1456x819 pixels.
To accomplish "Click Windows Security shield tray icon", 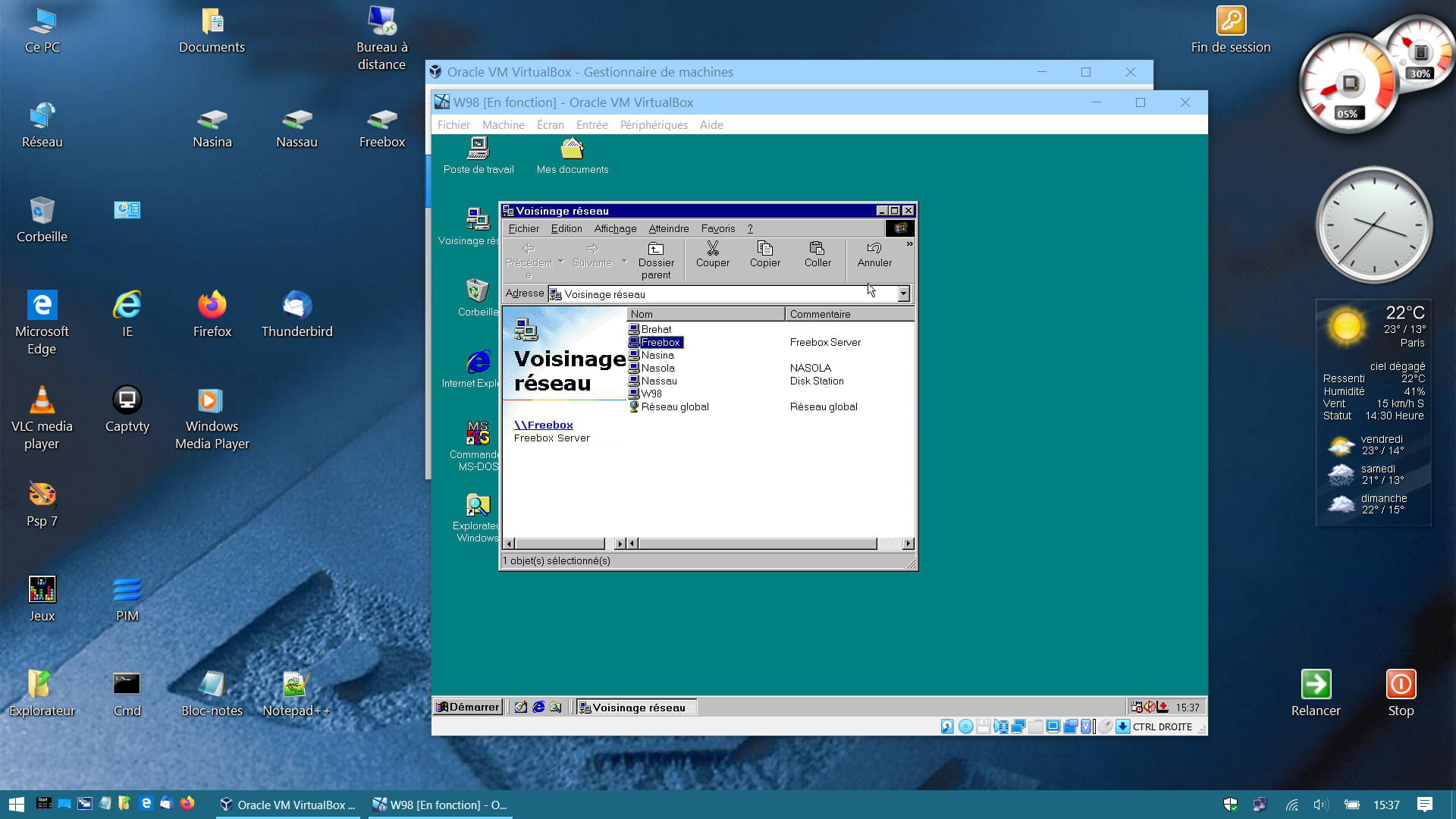I will (x=1231, y=805).
